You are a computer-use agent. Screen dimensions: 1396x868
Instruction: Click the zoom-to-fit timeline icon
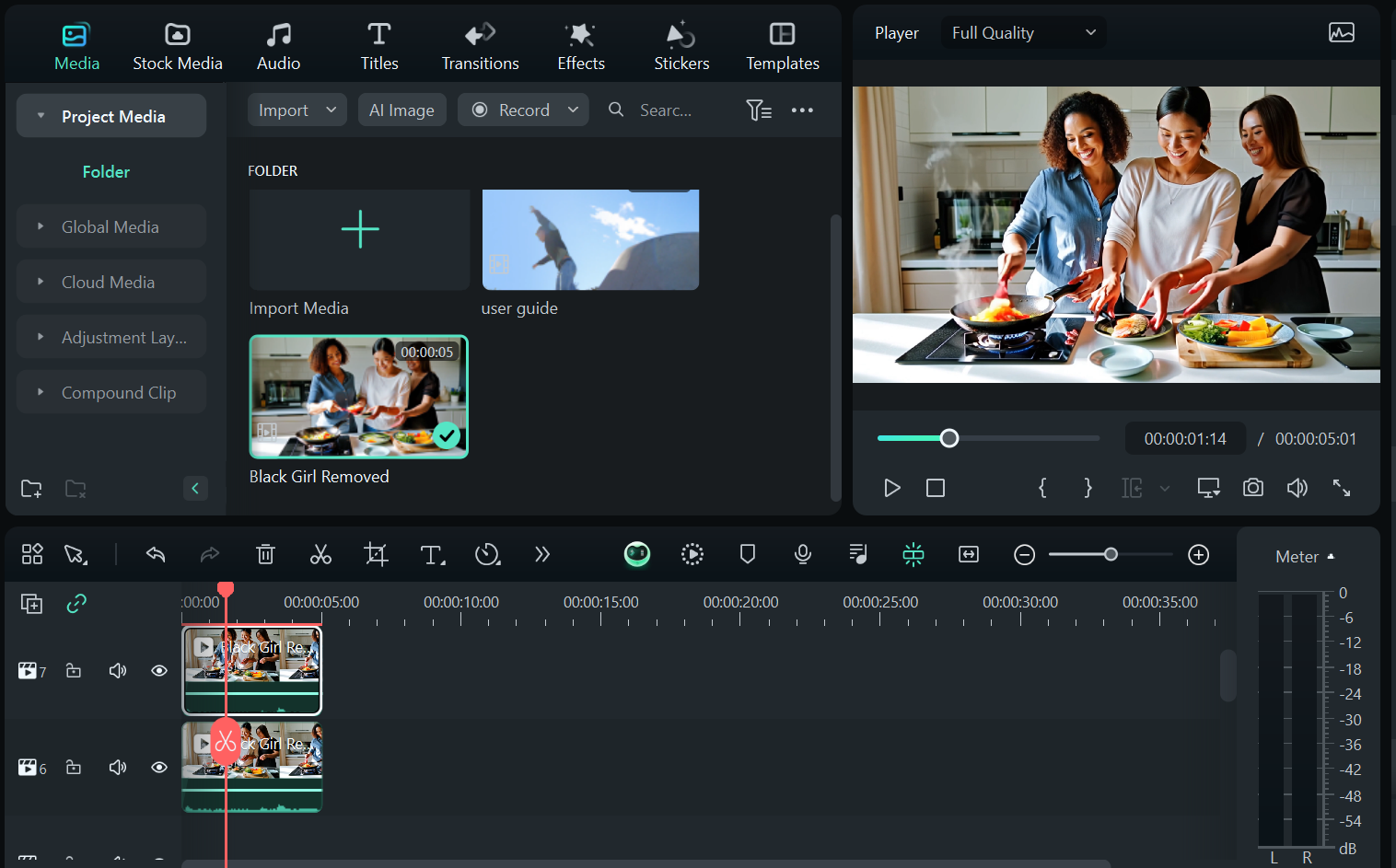968,554
